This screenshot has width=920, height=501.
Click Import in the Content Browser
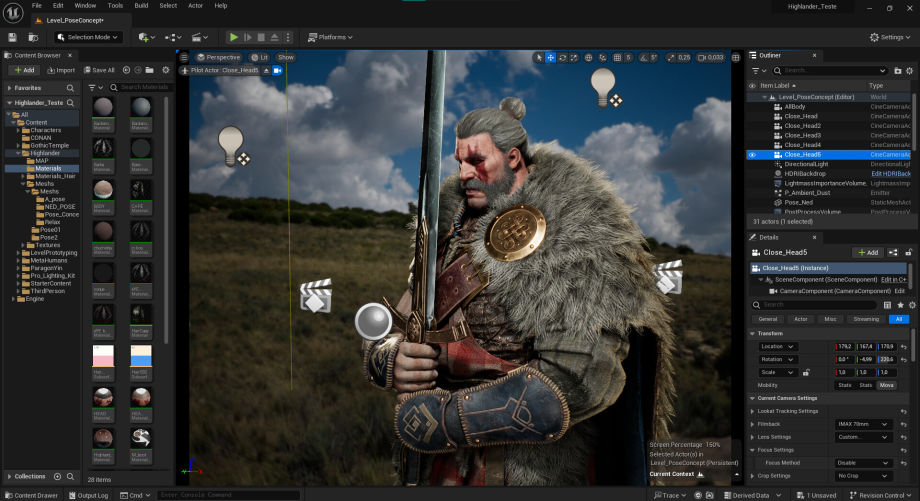(x=61, y=70)
